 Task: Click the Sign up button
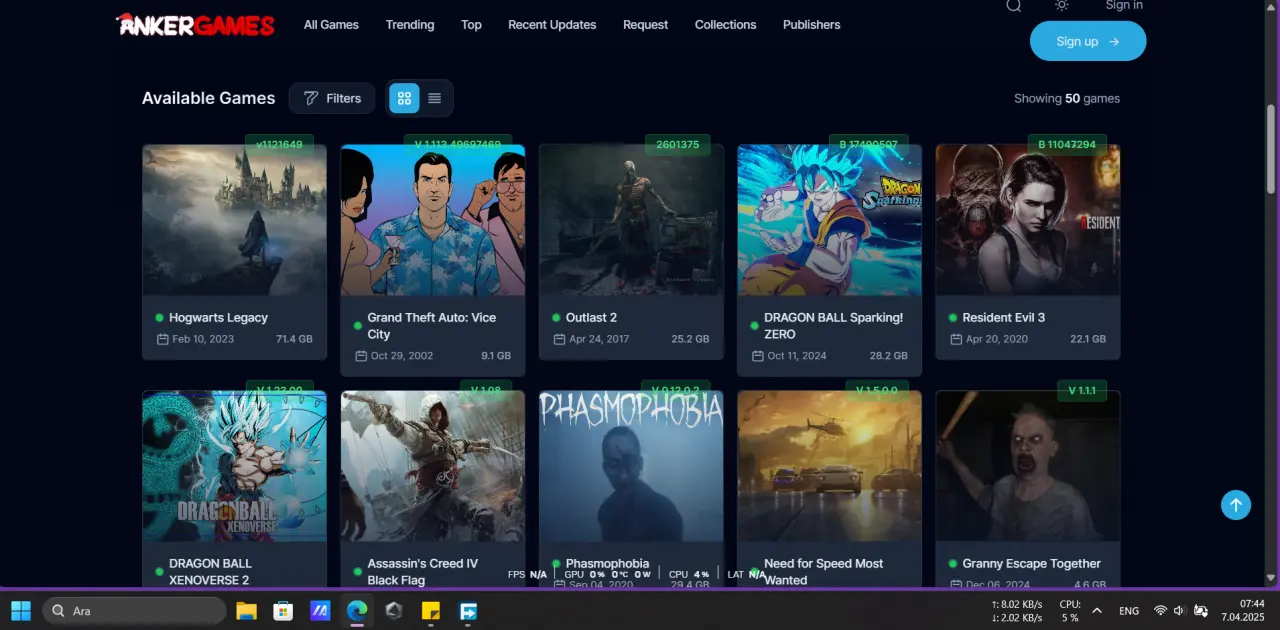pyautogui.click(x=1088, y=41)
